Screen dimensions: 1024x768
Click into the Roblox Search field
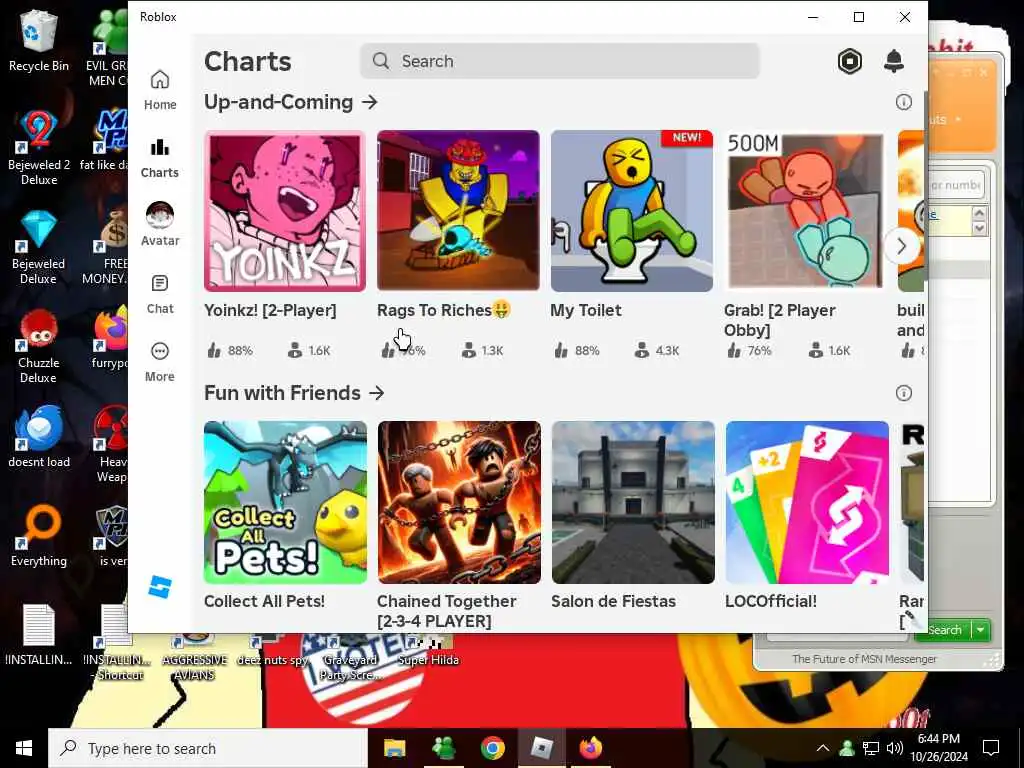click(x=560, y=61)
